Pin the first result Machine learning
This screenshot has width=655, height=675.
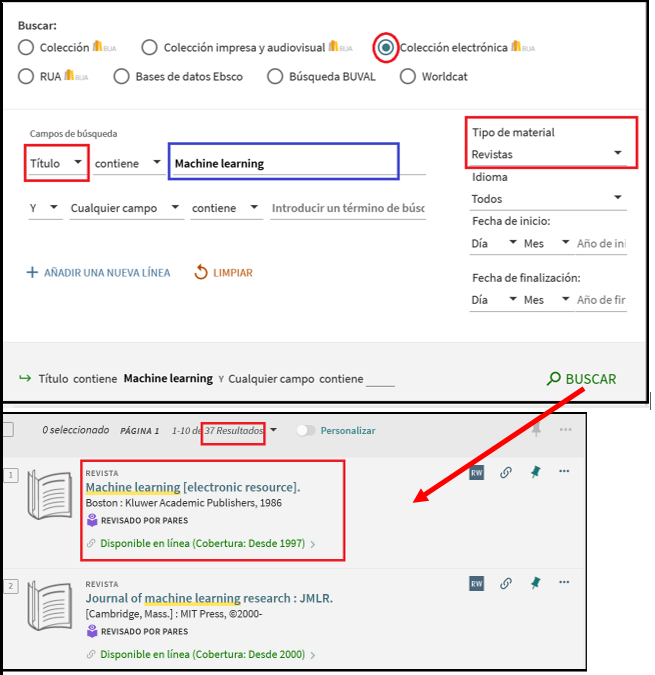click(535, 473)
